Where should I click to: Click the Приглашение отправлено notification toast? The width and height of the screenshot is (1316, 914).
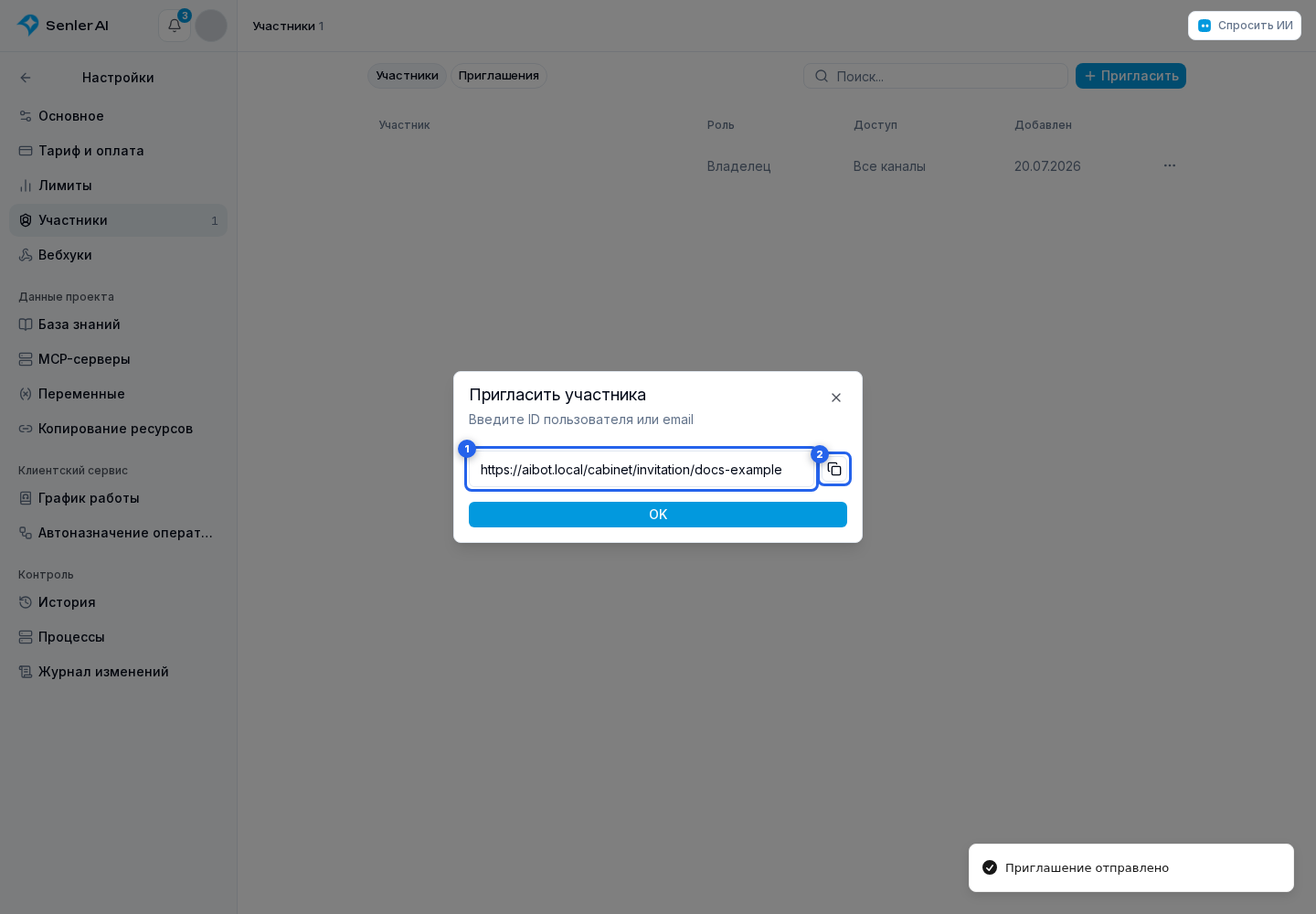click(1131, 867)
